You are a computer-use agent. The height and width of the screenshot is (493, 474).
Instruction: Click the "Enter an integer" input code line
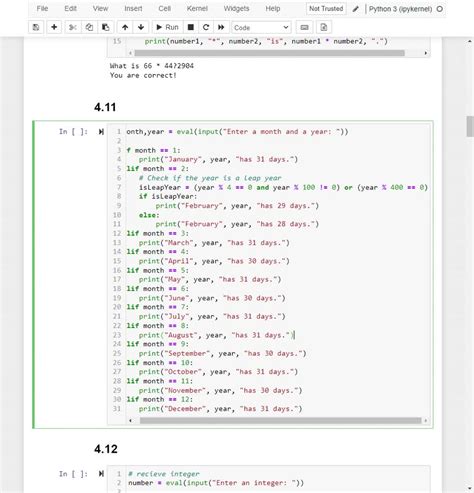[216, 483]
